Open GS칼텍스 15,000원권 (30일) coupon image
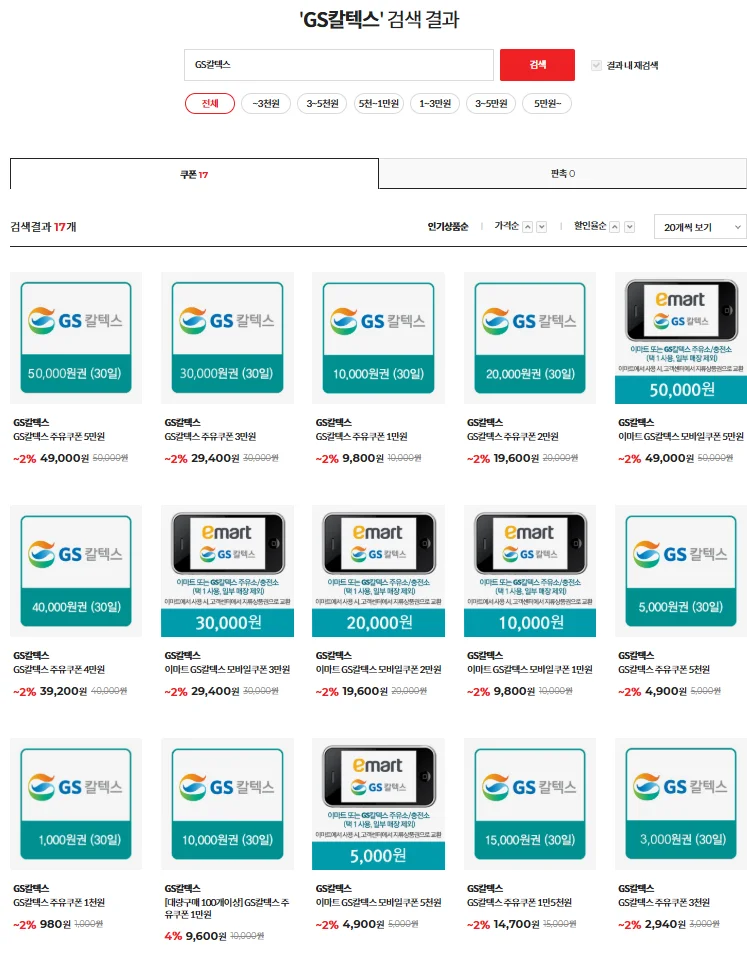Screen dimensions: 747x954 [530, 804]
